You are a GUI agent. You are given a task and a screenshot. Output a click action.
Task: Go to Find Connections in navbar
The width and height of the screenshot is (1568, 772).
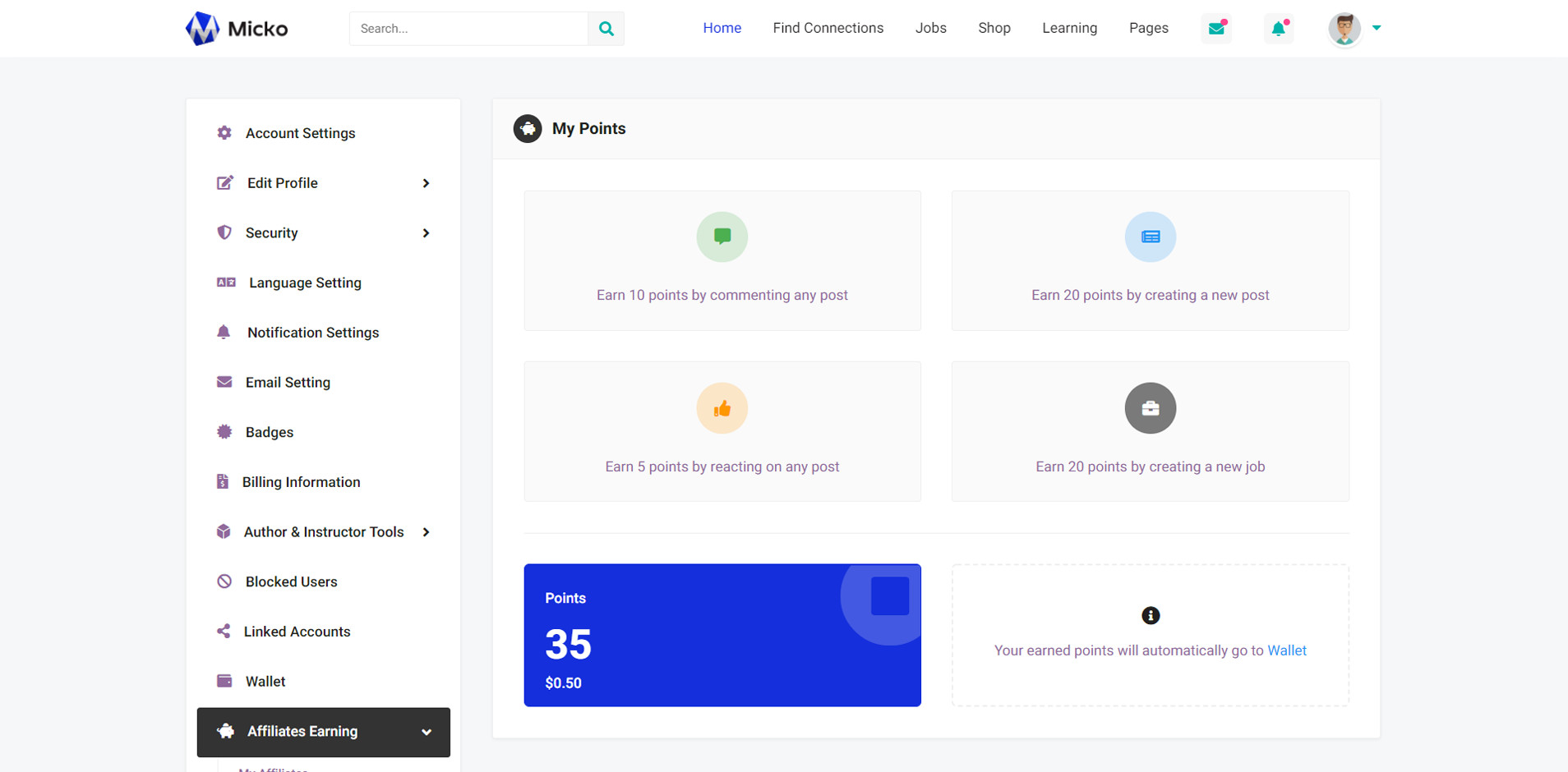pos(828,29)
